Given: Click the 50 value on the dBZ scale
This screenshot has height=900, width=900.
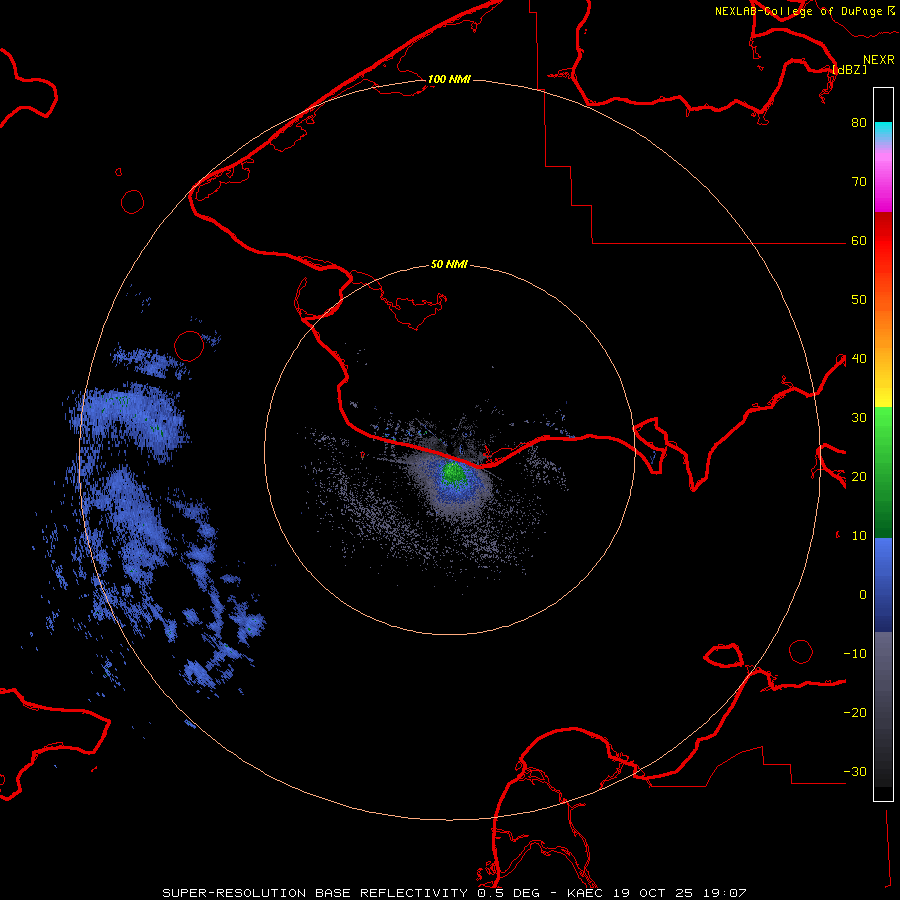Looking at the screenshot, I should click(859, 300).
